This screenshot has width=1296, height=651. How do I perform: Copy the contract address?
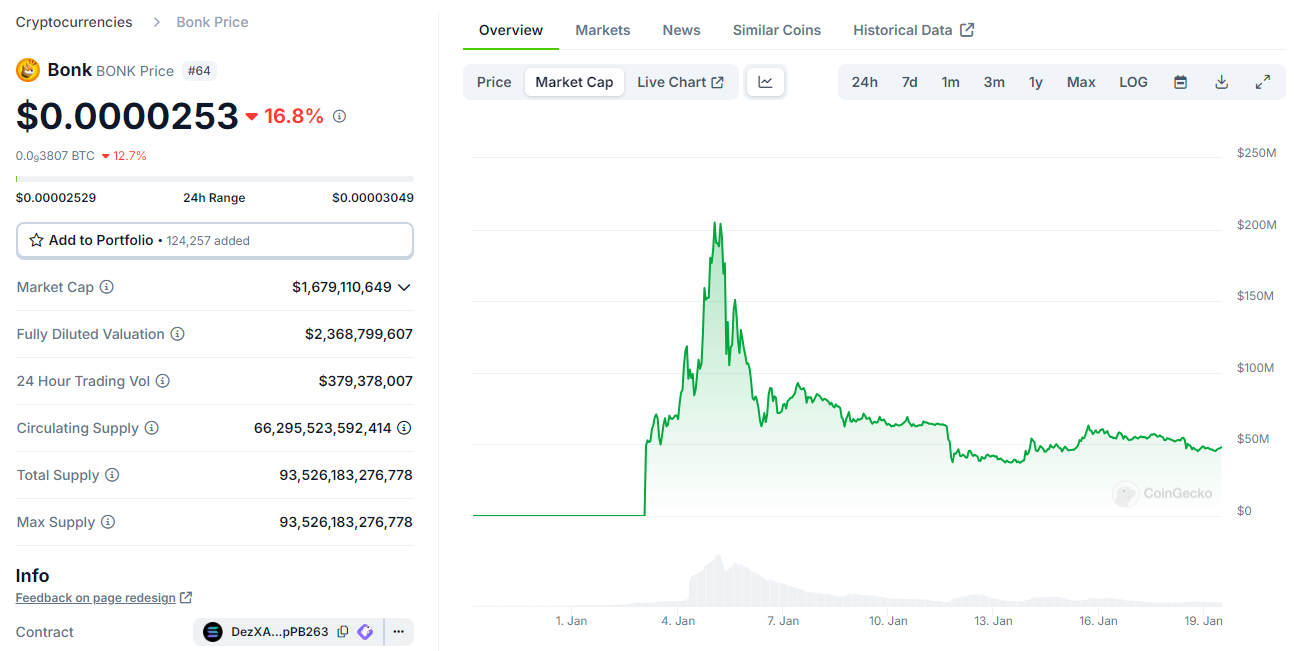(x=343, y=632)
